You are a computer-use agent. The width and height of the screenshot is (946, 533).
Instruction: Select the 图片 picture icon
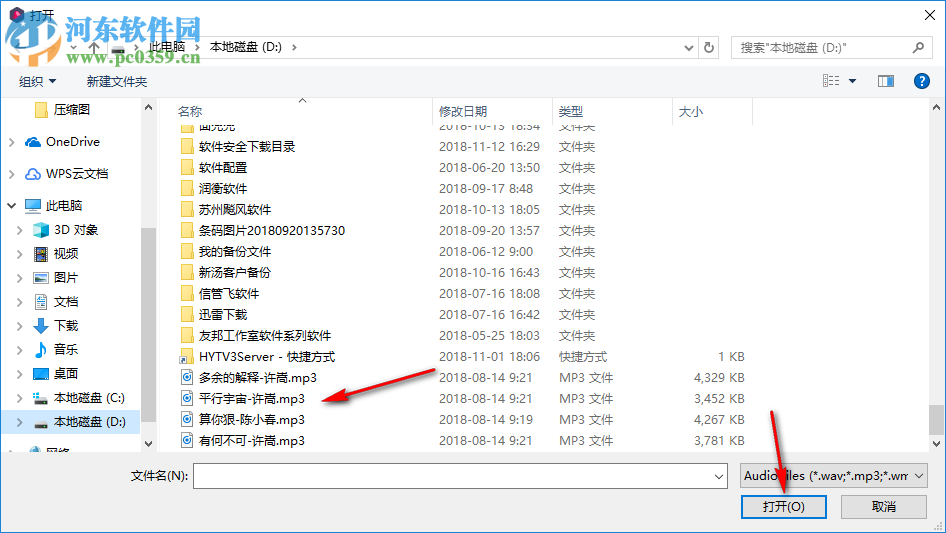[x=40, y=278]
